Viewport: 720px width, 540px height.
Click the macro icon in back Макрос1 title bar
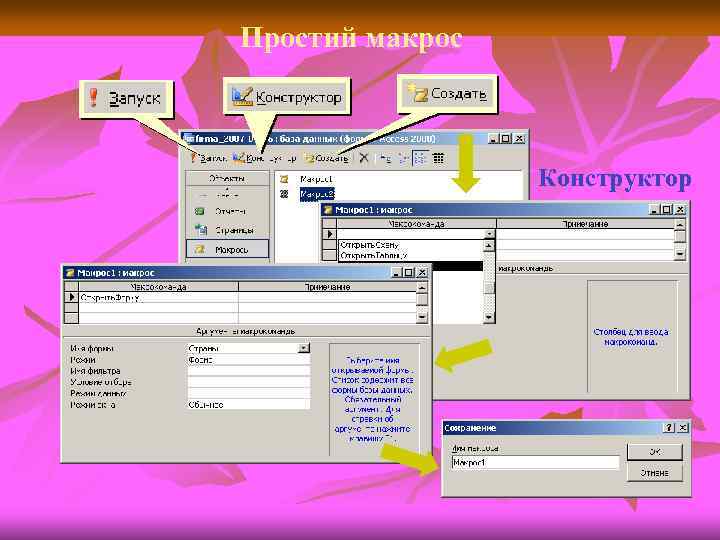[x=328, y=210]
